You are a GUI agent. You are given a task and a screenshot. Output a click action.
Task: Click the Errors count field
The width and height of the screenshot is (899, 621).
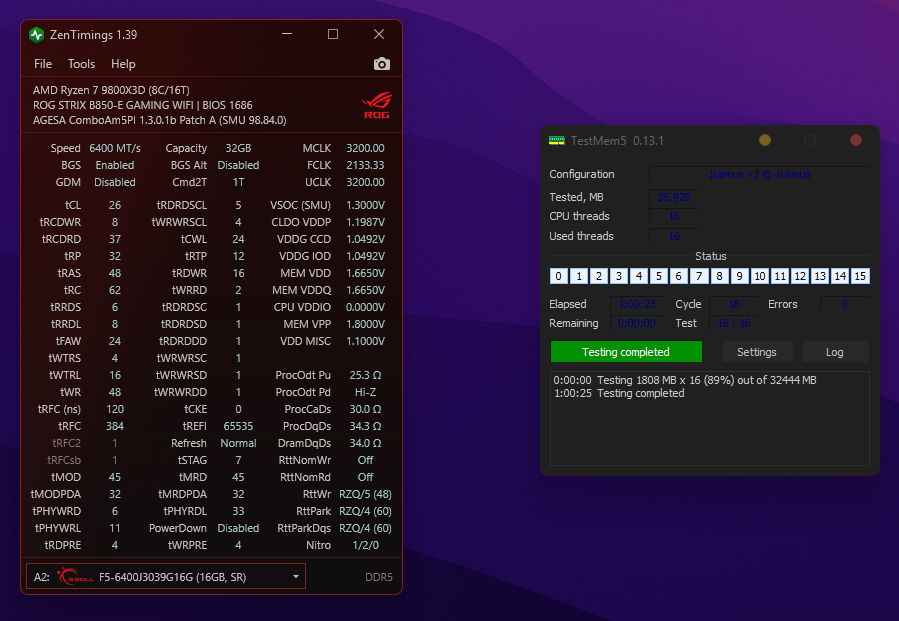844,304
